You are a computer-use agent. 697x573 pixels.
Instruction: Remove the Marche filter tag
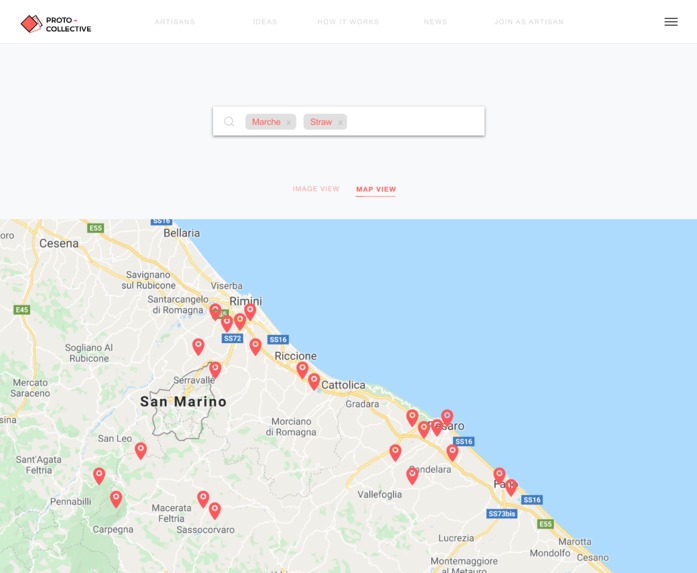coord(288,122)
